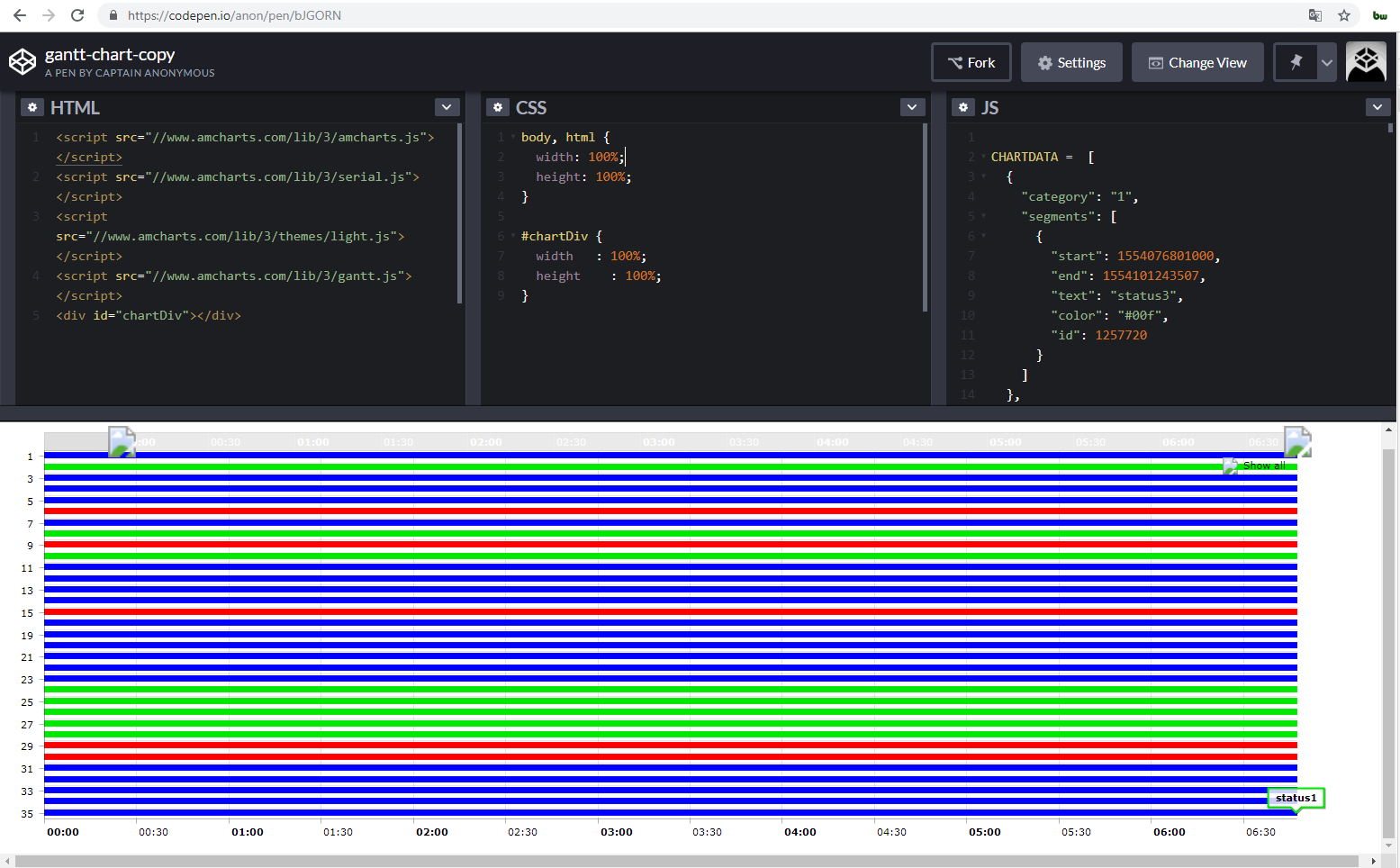Toggle the pin button in the header
The height and width of the screenshot is (868, 1400).
1295,61
